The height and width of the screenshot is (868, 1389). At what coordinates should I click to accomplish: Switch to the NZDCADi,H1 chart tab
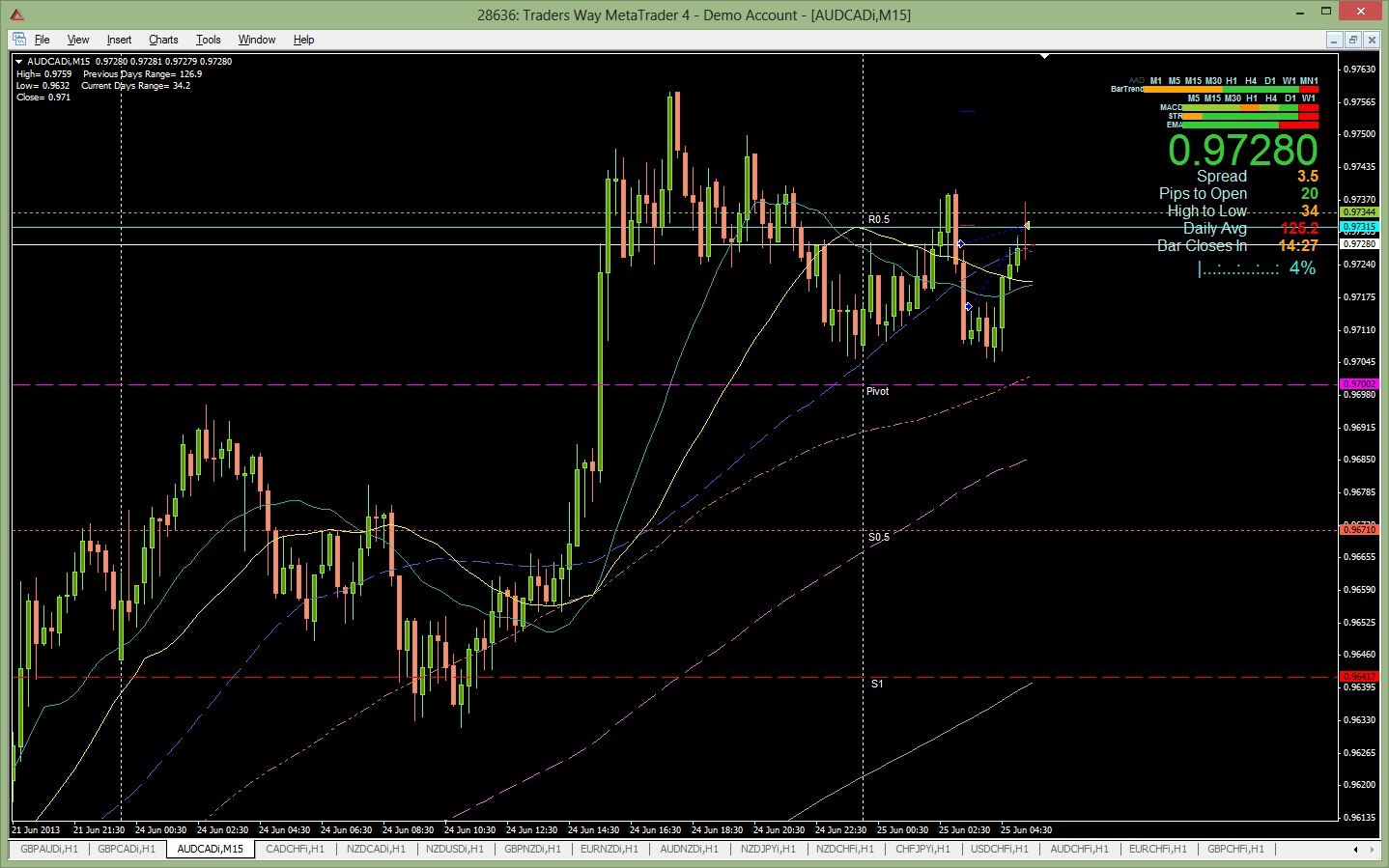tap(376, 850)
